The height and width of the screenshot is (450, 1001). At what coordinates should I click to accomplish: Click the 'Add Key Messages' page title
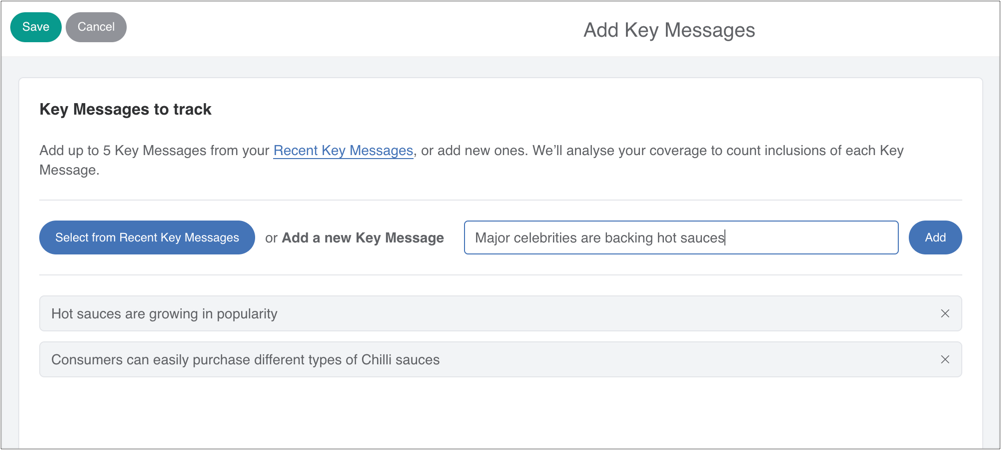click(669, 30)
